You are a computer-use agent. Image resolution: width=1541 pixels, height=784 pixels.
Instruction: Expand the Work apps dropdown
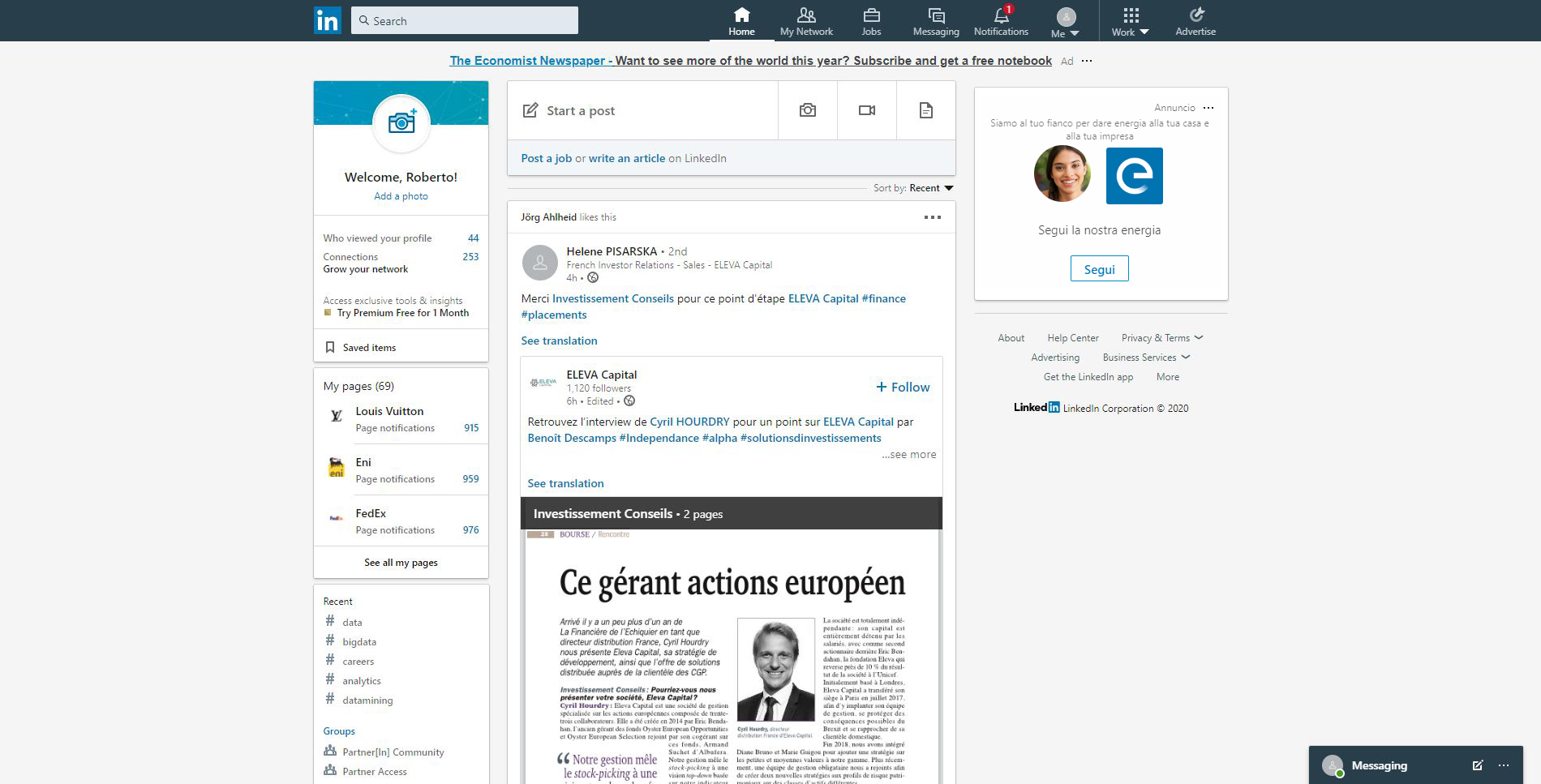pyautogui.click(x=1131, y=22)
